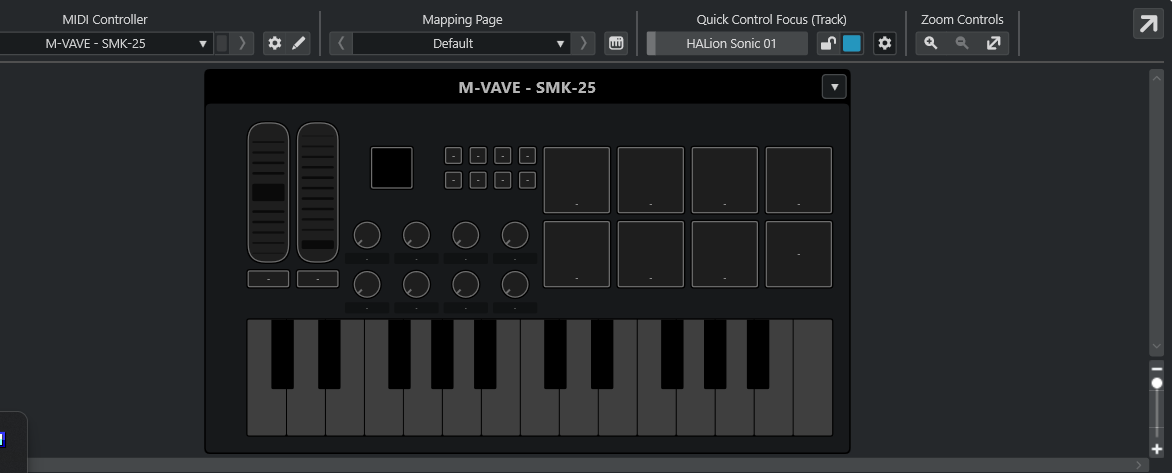Screen dimensions: 1172x473
Task: Select second drum pad in bottom row
Action: (x=650, y=254)
